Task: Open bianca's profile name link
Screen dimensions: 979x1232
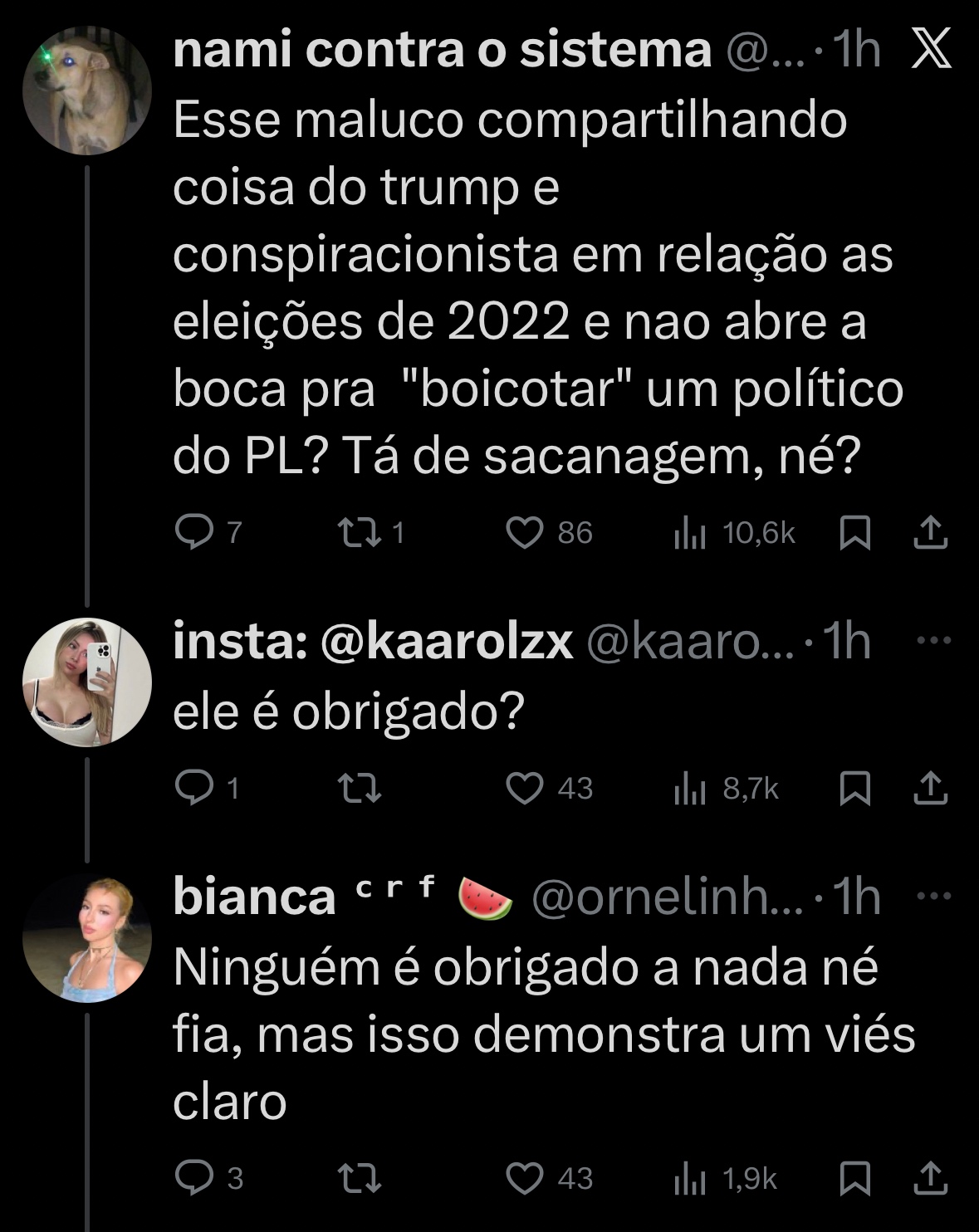Action: [x=254, y=897]
